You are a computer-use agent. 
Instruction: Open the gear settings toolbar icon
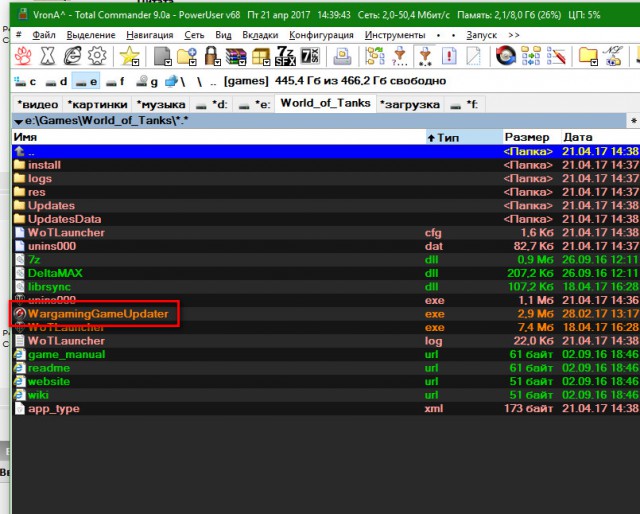tap(97, 56)
